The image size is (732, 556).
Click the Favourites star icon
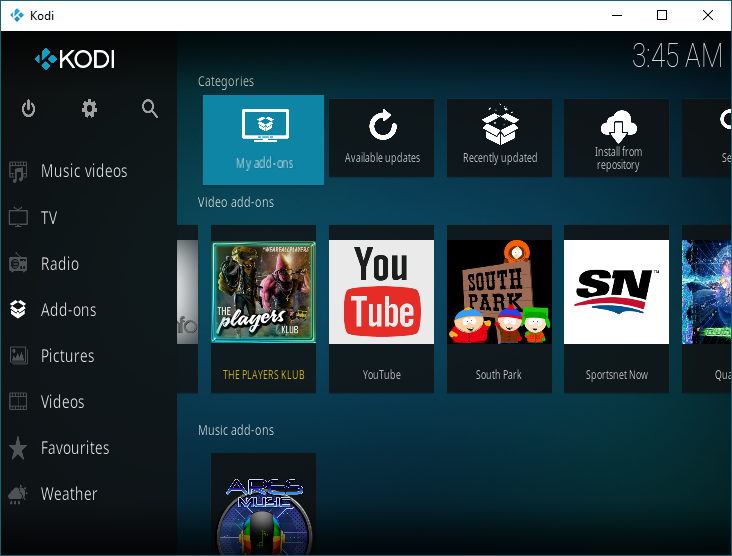(x=18, y=448)
